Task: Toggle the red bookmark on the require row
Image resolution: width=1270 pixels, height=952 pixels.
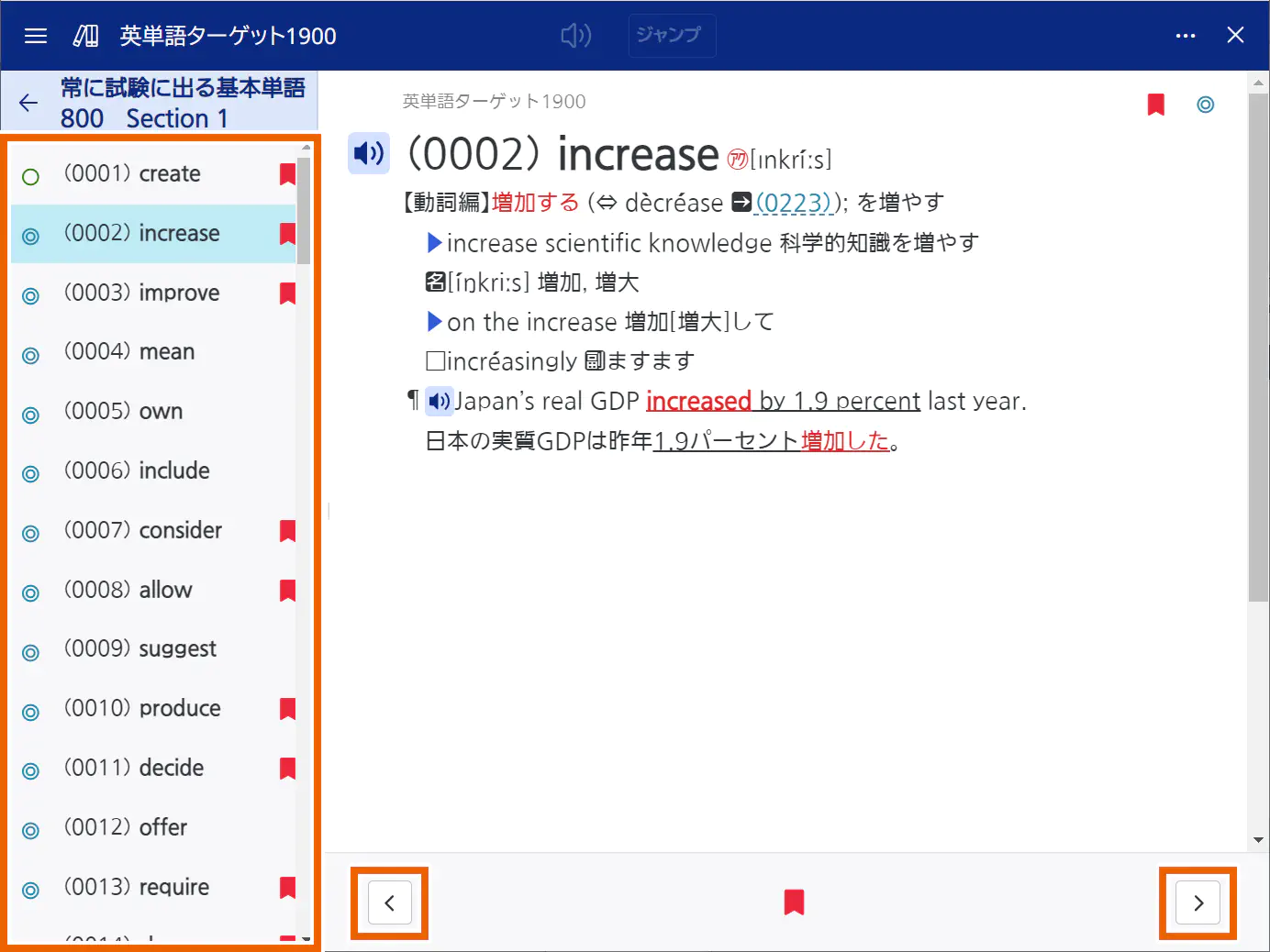Action: pos(287,888)
